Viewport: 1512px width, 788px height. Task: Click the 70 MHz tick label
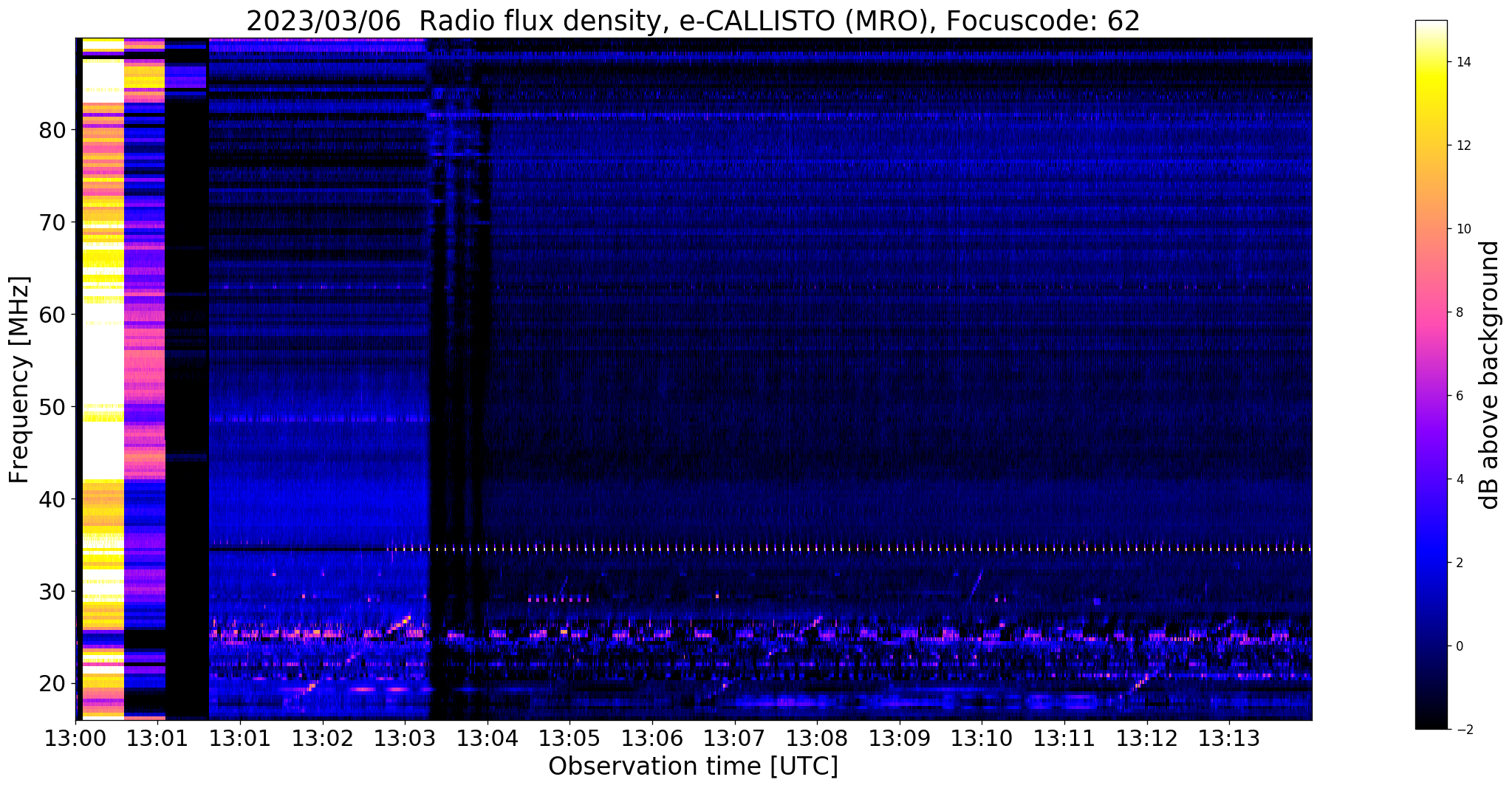tap(52, 222)
